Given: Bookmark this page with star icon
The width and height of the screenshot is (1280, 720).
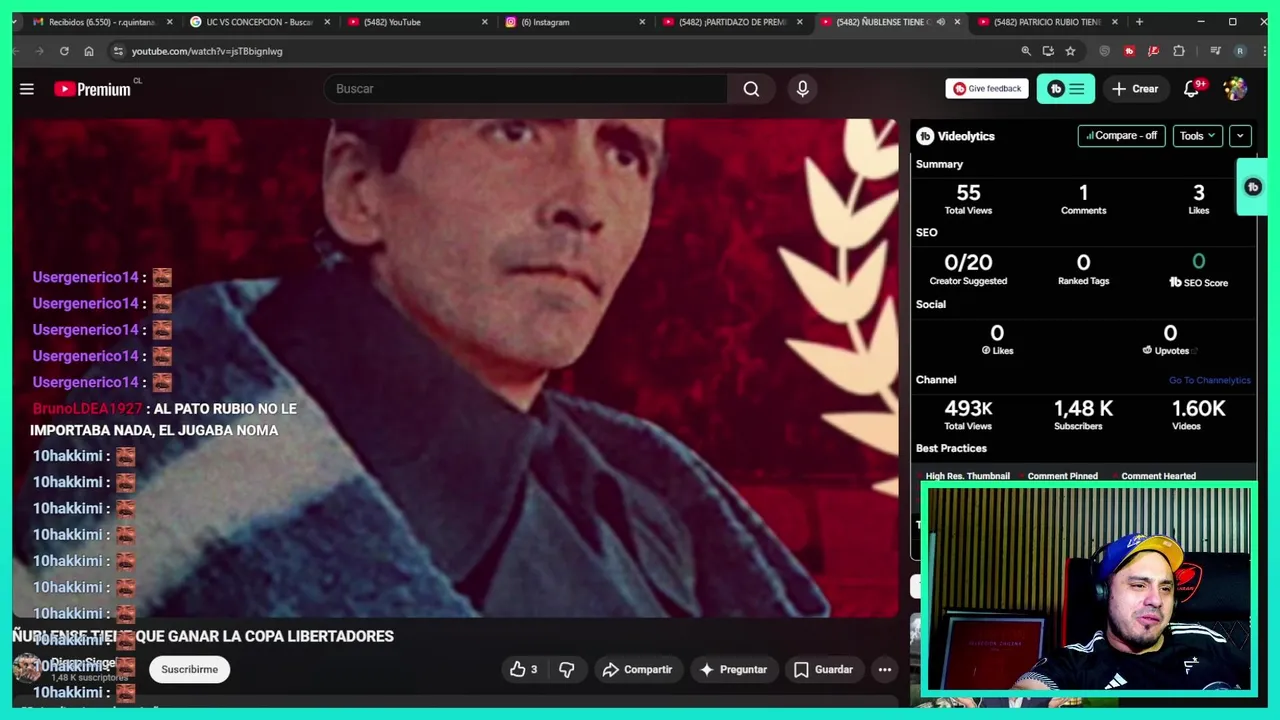Looking at the screenshot, I should (x=1070, y=51).
